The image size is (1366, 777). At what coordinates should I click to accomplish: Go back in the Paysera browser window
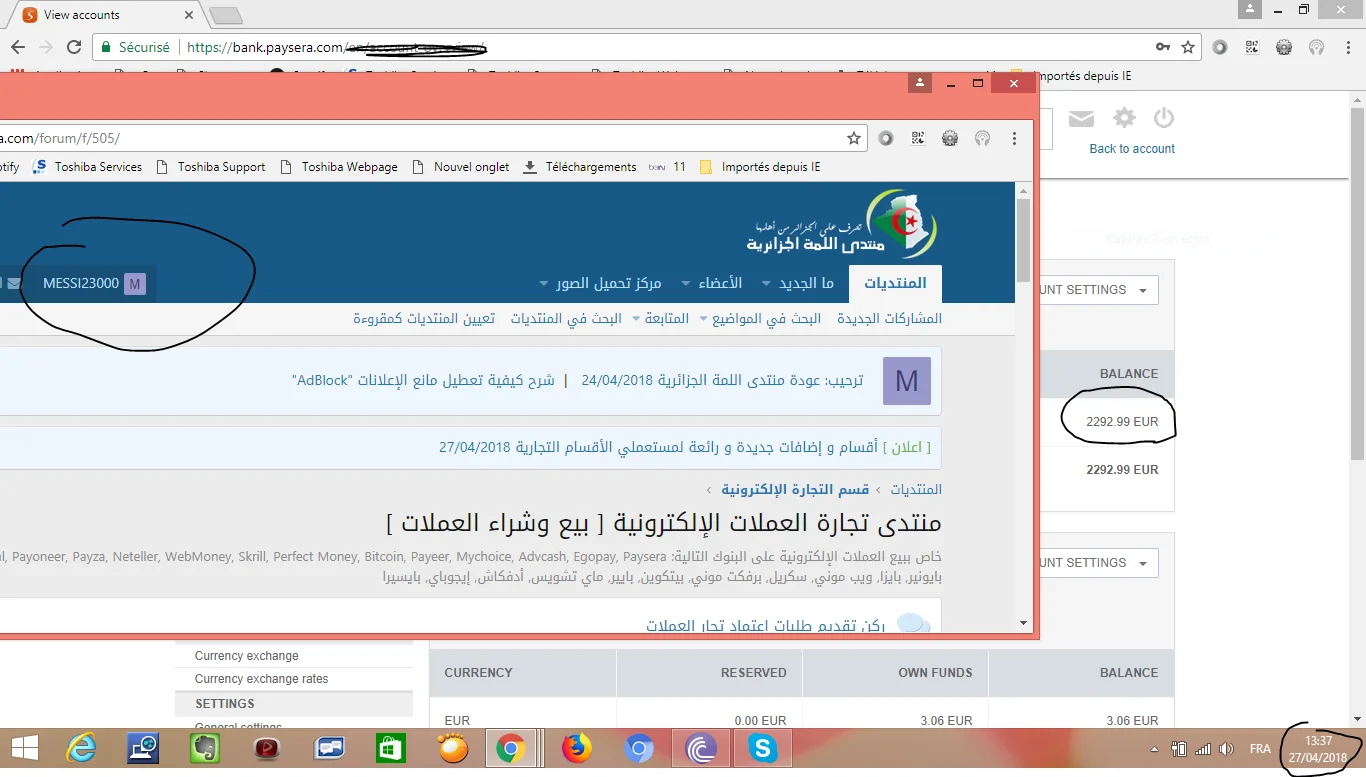(x=18, y=47)
